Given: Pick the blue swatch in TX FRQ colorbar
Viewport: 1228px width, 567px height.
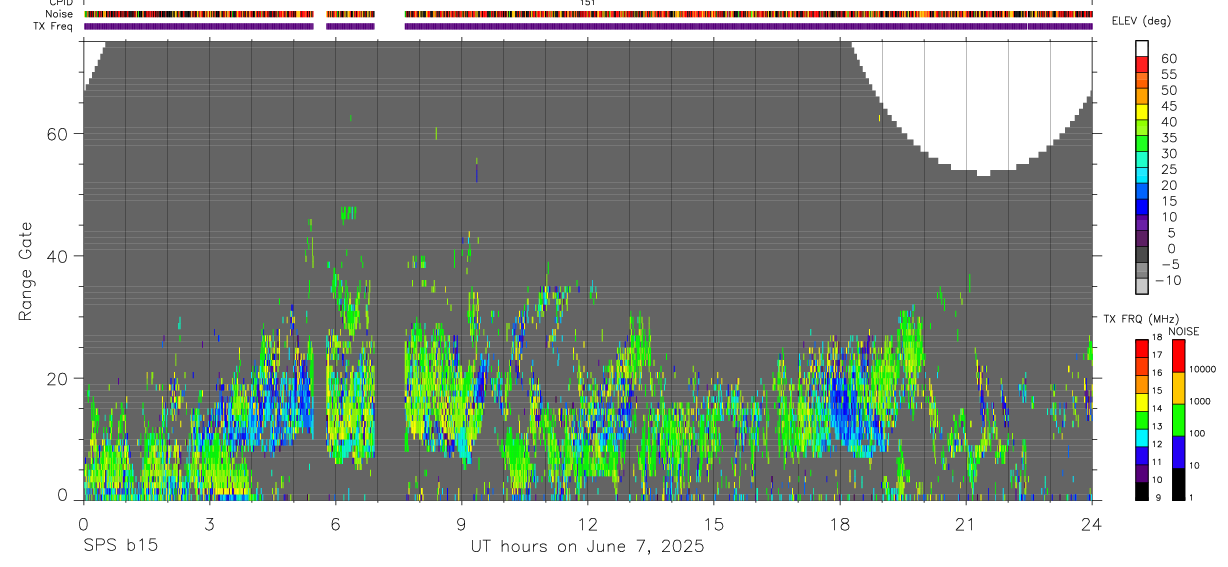Looking at the screenshot, I should (x=1142, y=456).
